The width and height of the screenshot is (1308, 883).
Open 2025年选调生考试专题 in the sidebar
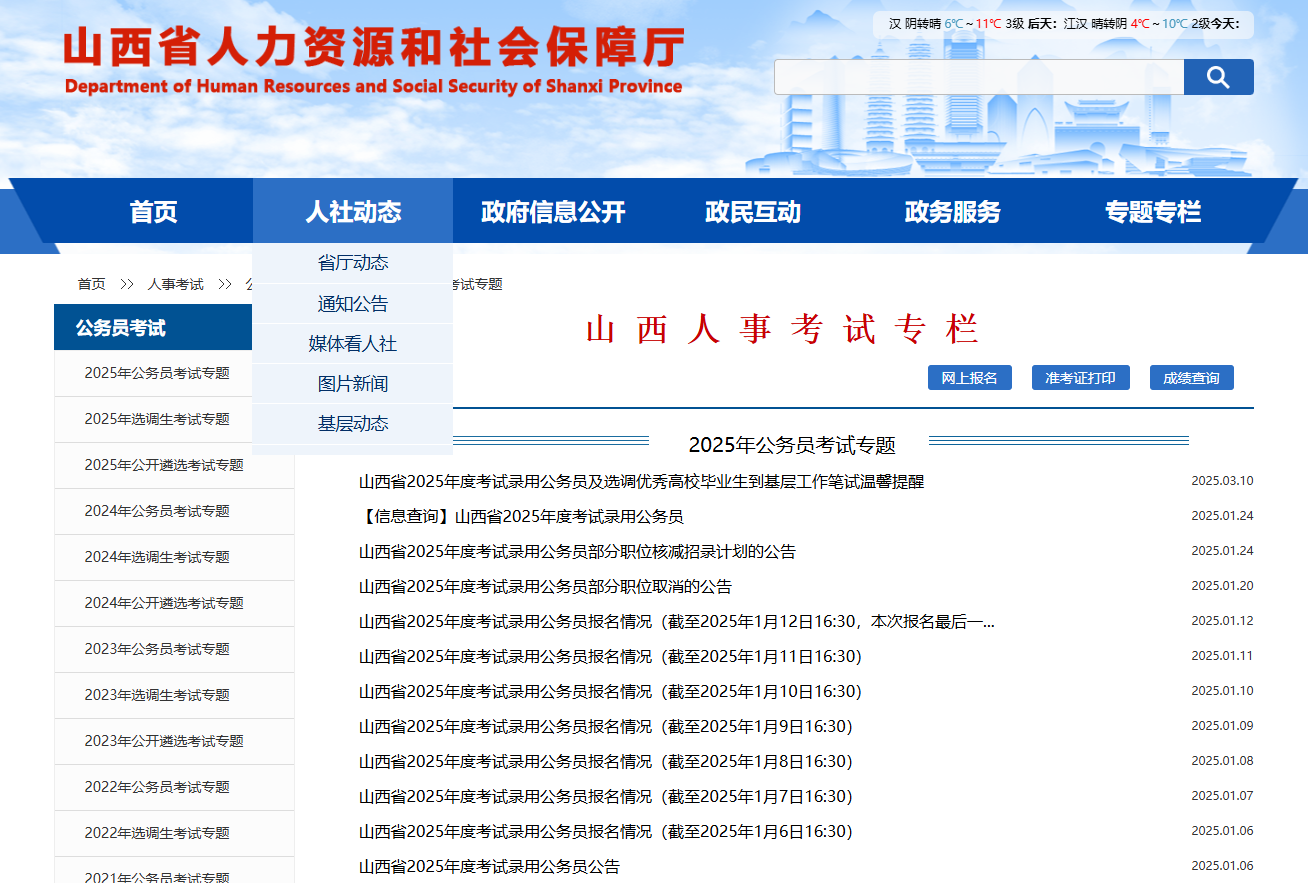(157, 419)
